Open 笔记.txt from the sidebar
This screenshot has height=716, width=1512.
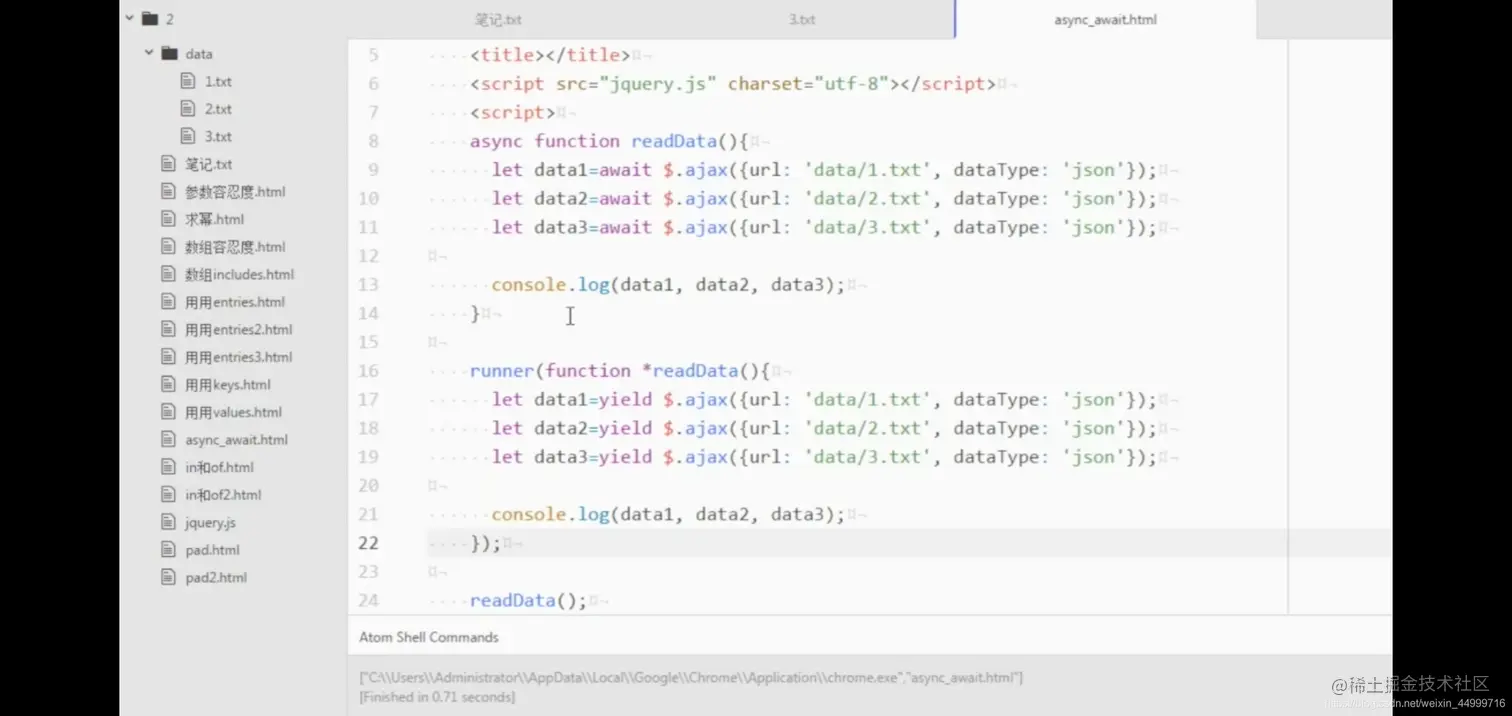pyautogui.click(x=208, y=164)
